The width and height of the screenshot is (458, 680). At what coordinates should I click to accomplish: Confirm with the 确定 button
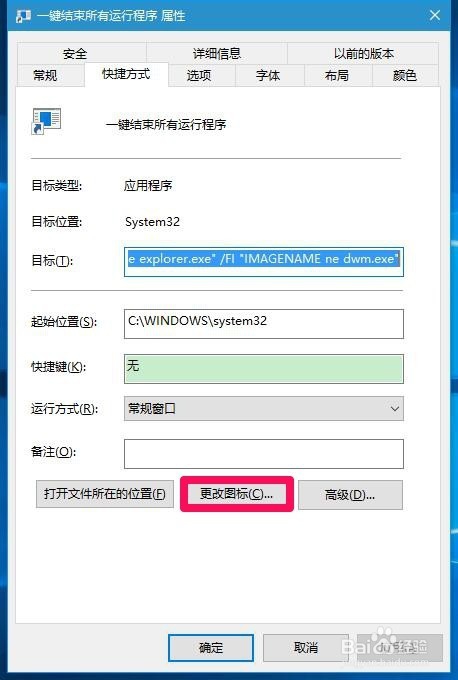click(211, 648)
